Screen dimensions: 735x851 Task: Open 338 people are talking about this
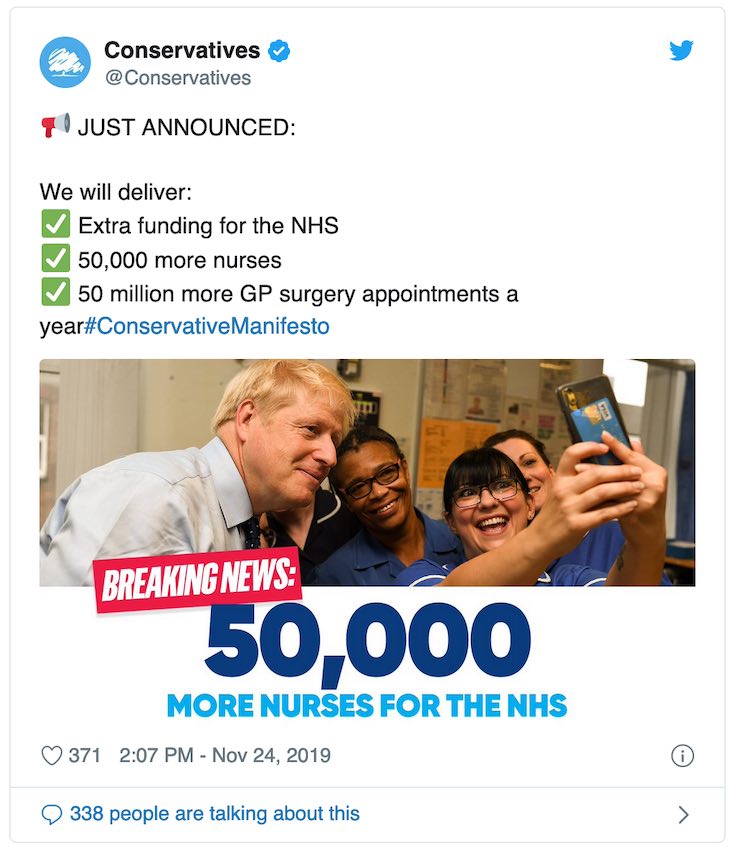point(214,814)
